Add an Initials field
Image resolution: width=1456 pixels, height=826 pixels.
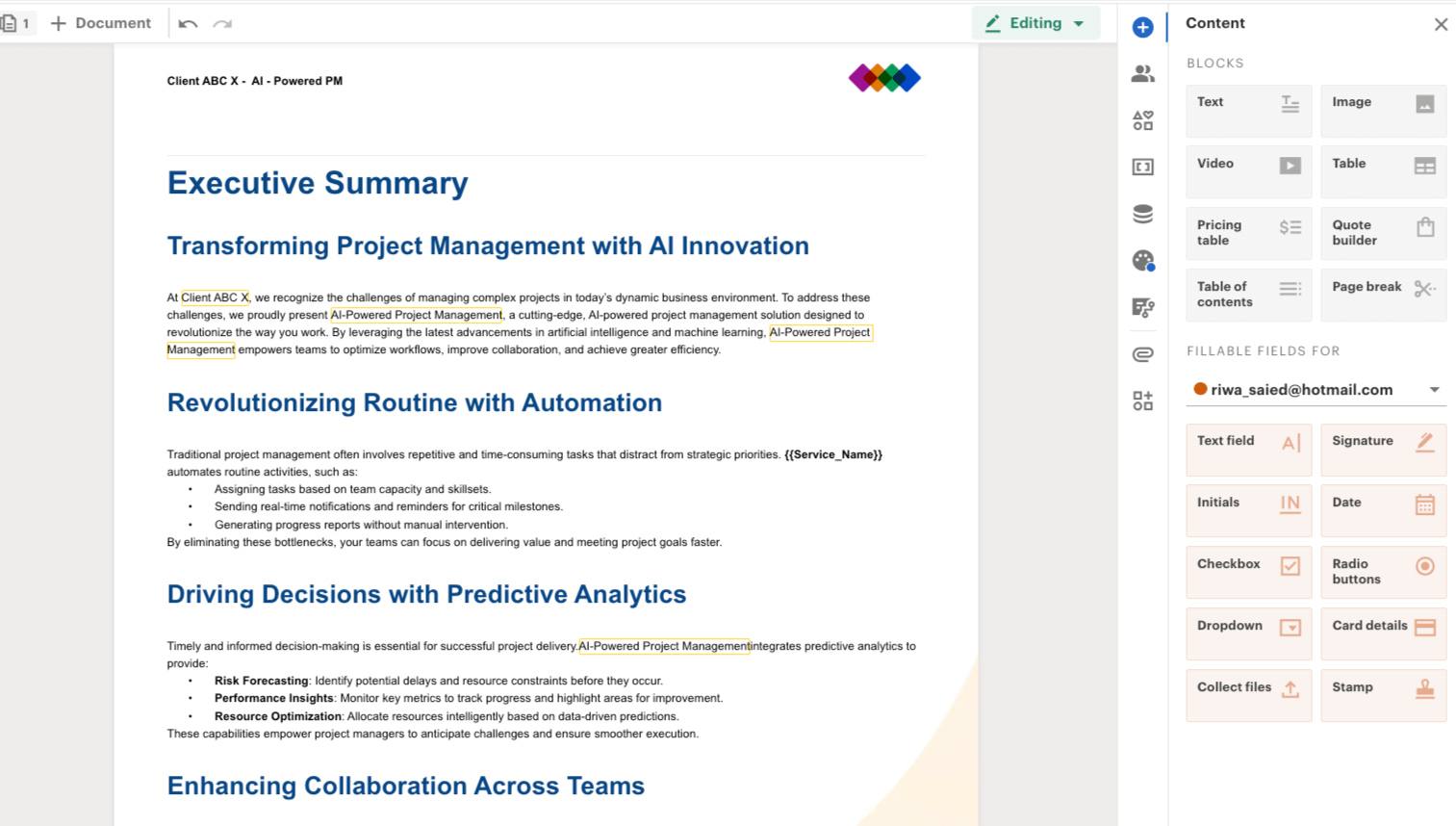point(1248,510)
